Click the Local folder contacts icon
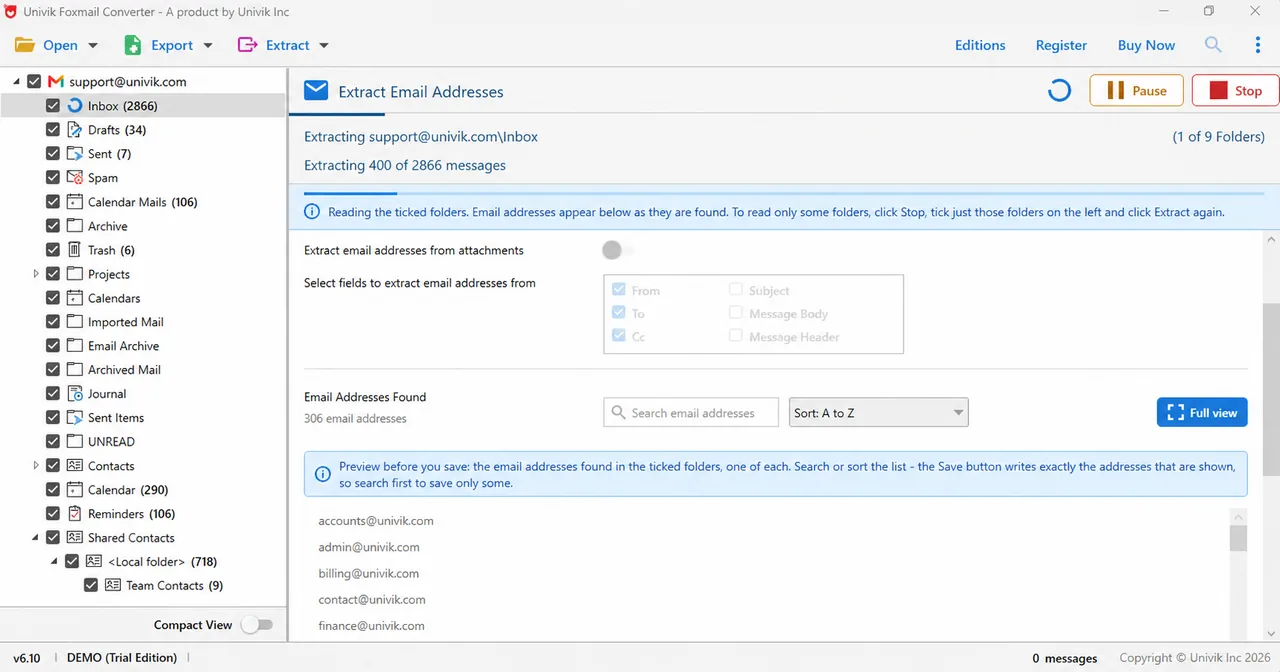The height and width of the screenshot is (672, 1280). 94,562
